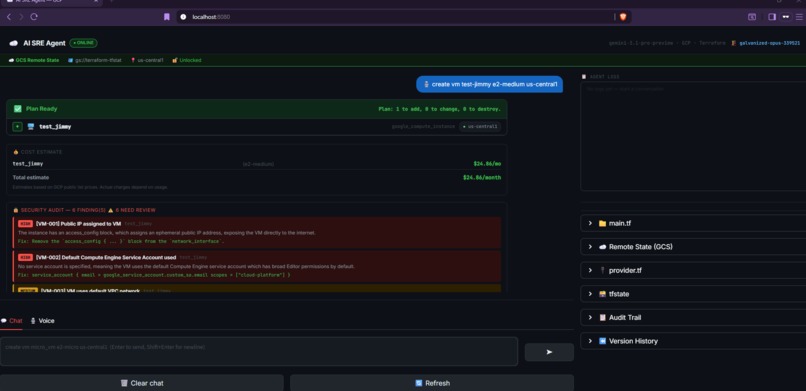Click the cloud logo next to AI SRE Agent
806x391 pixels.
point(14,43)
